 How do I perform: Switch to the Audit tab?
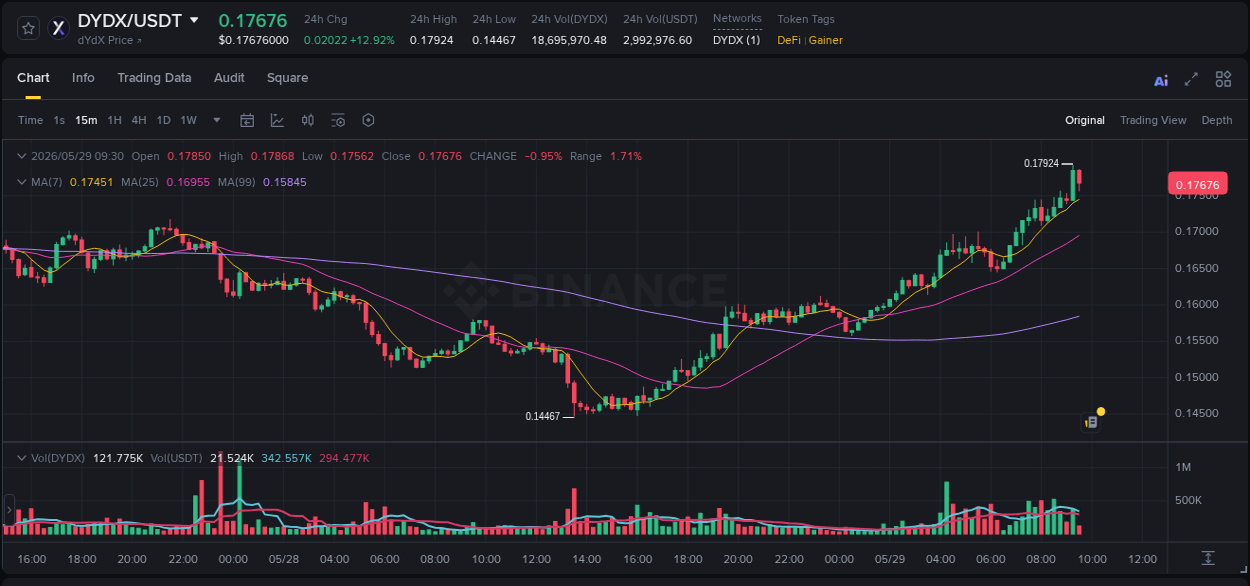click(x=229, y=78)
